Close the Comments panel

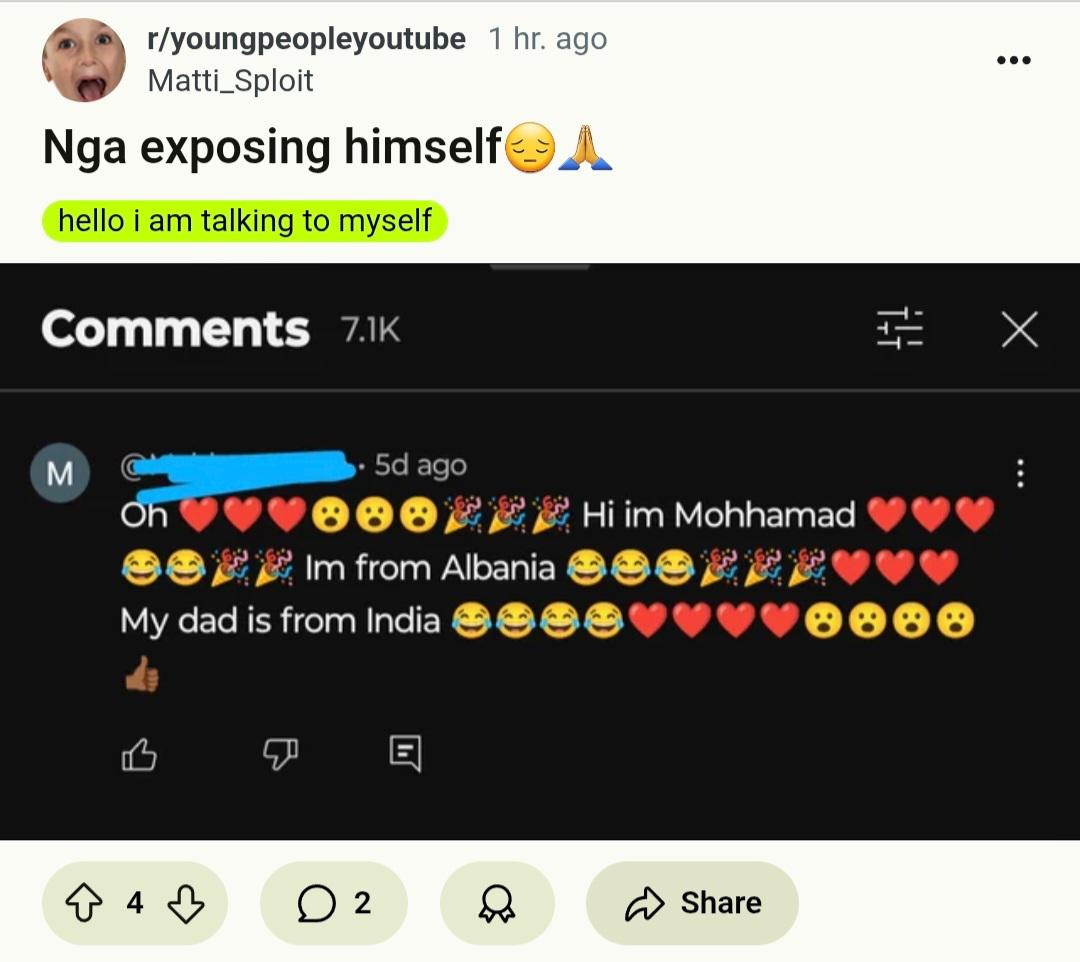[1019, 328]
